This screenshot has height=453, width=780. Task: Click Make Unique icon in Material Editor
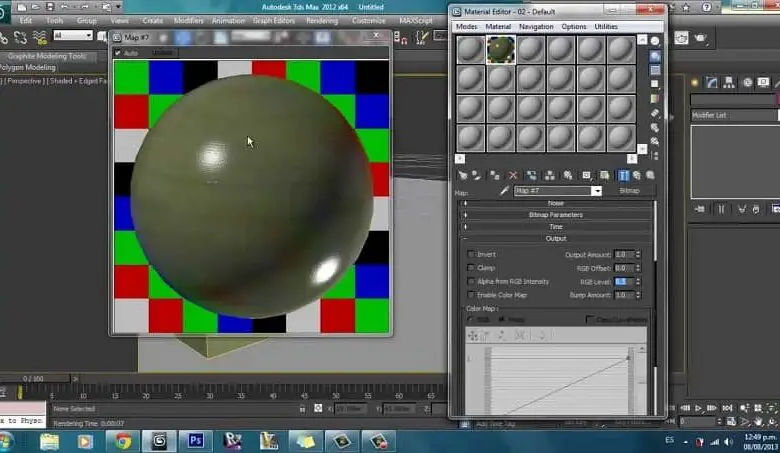point(550,175)
